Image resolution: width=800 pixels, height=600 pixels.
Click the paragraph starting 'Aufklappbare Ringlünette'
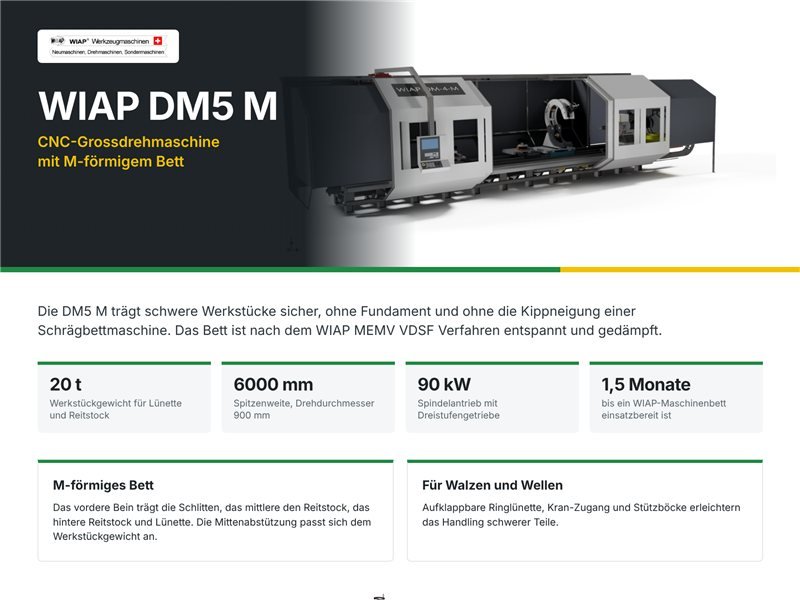[x=581, y=515]
